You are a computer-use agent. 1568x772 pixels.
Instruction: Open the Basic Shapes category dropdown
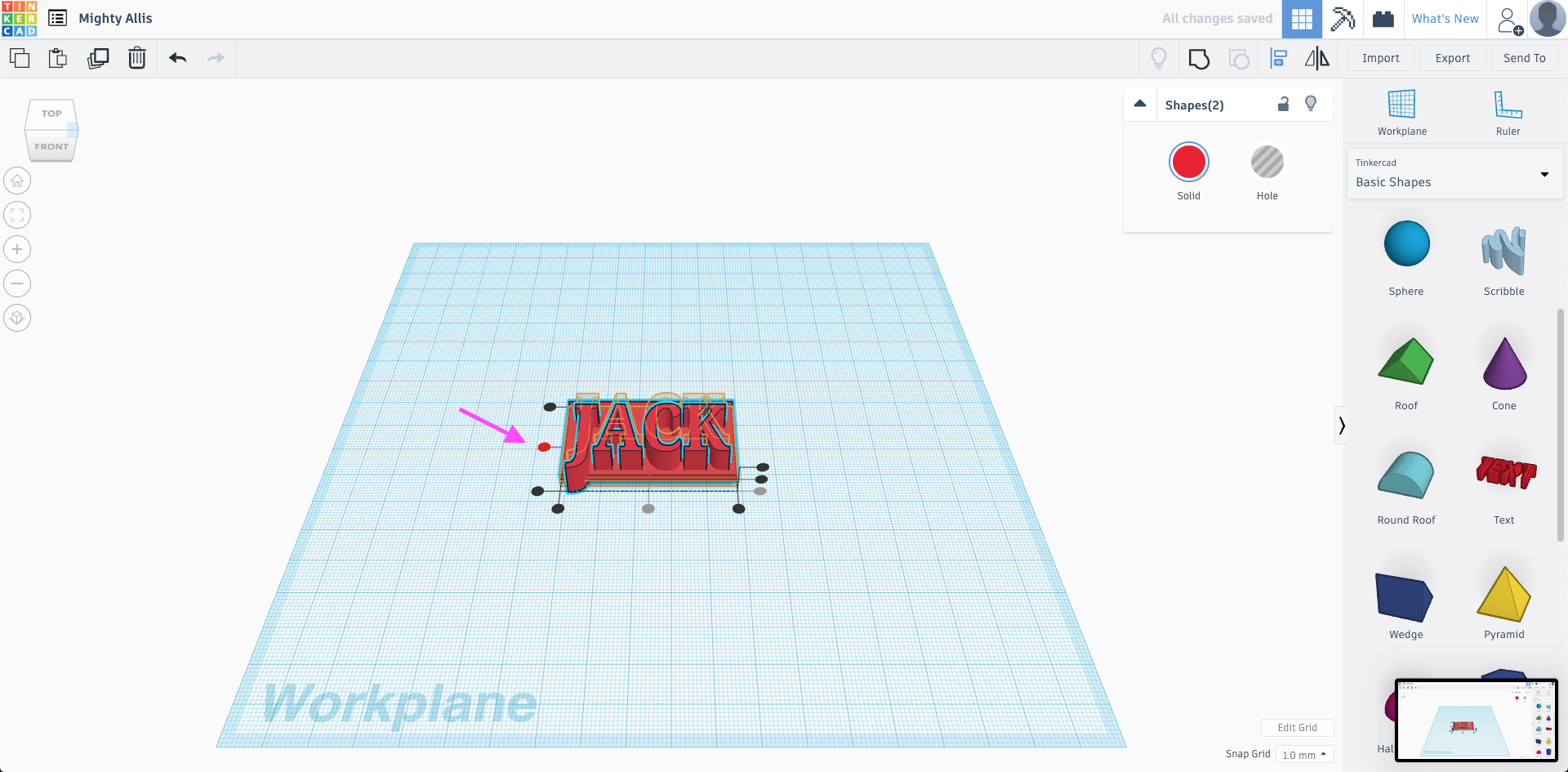point(1454,174)
